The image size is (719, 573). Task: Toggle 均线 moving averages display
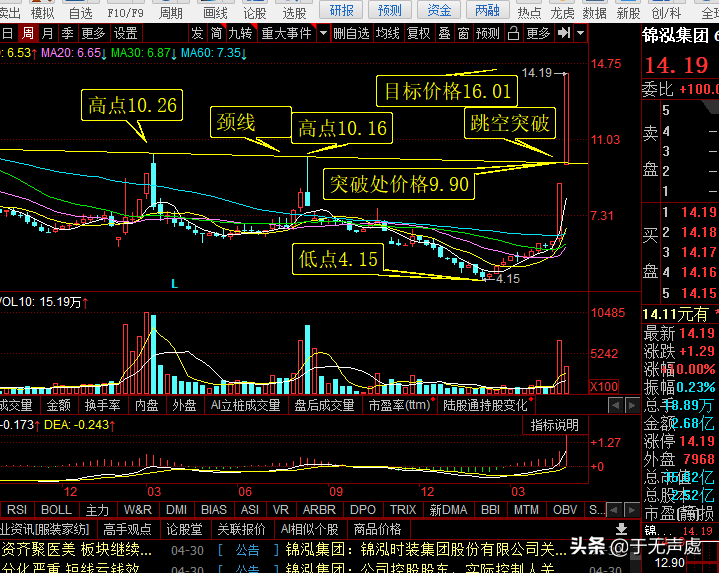click(387, 33)
